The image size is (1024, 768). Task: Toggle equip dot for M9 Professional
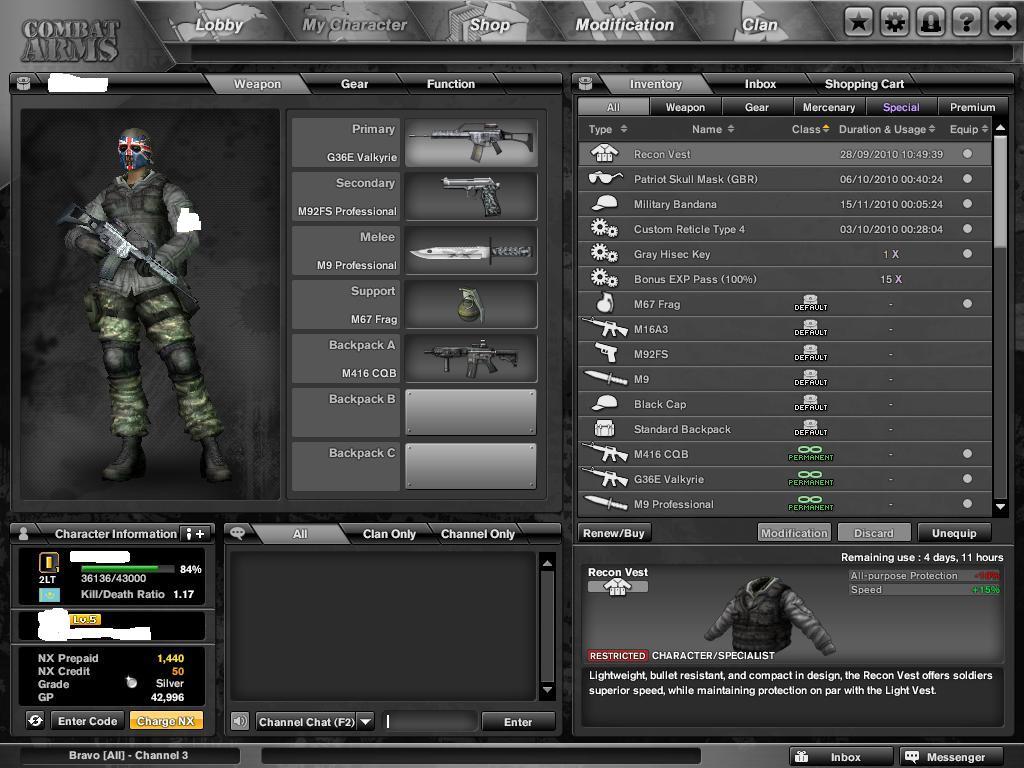pos(967,504)
